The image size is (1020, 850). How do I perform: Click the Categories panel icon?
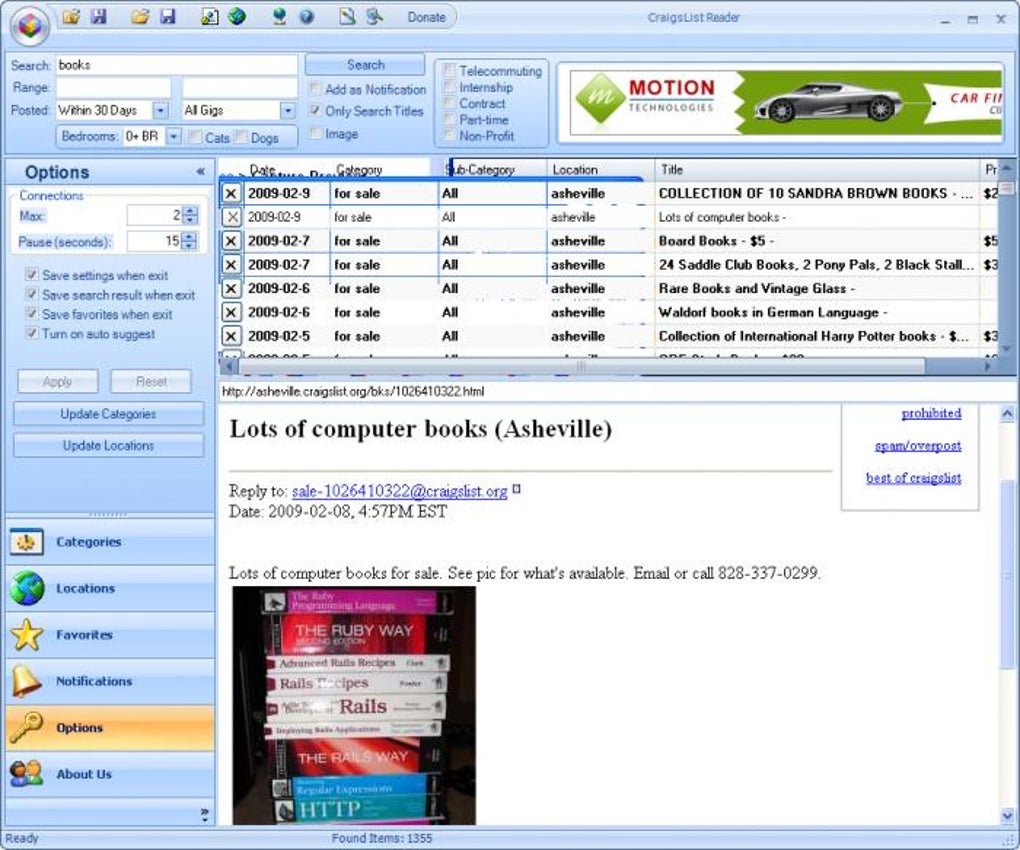27,542
